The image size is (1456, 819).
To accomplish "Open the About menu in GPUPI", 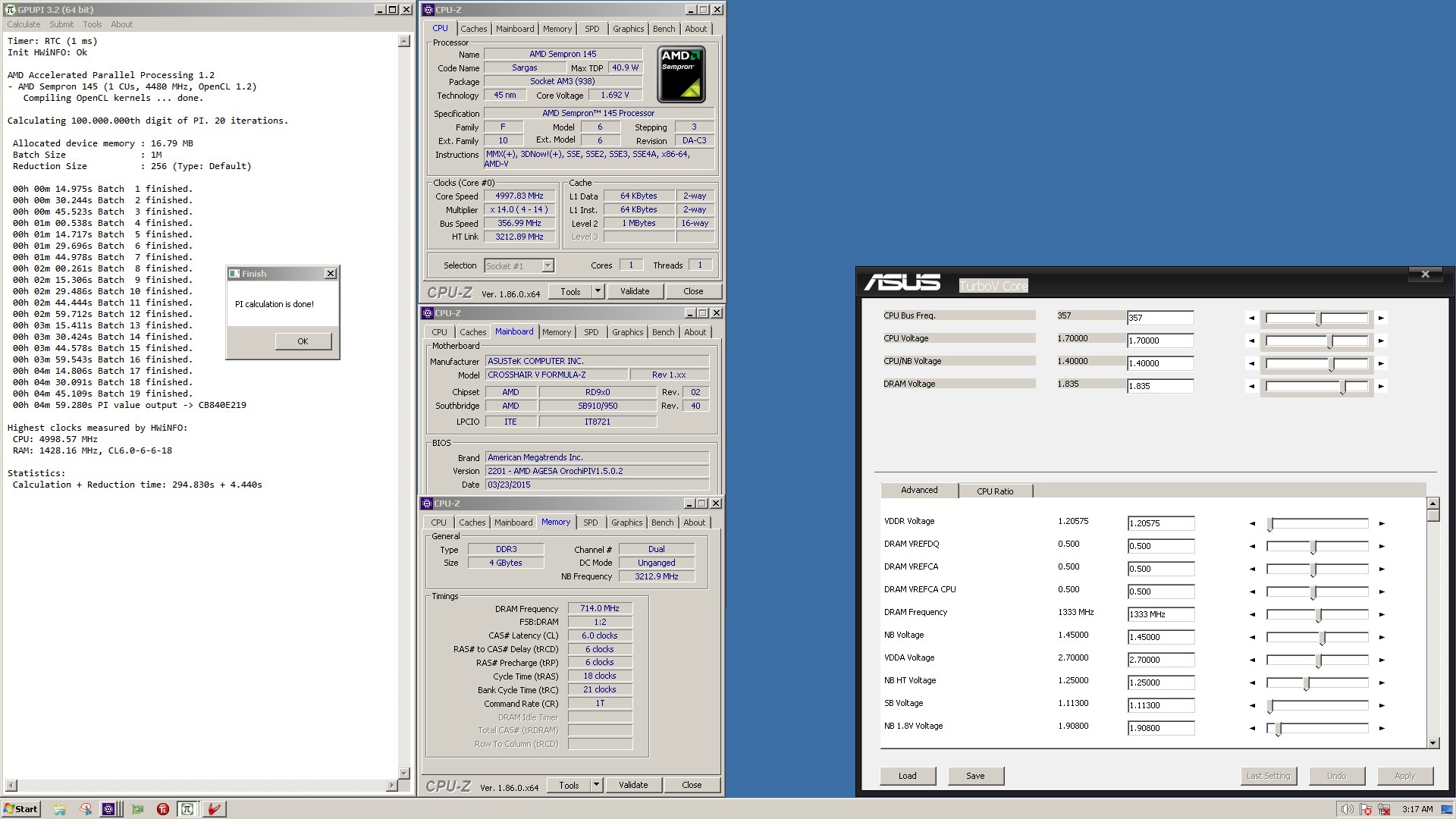I will click(x=121, y=24).
